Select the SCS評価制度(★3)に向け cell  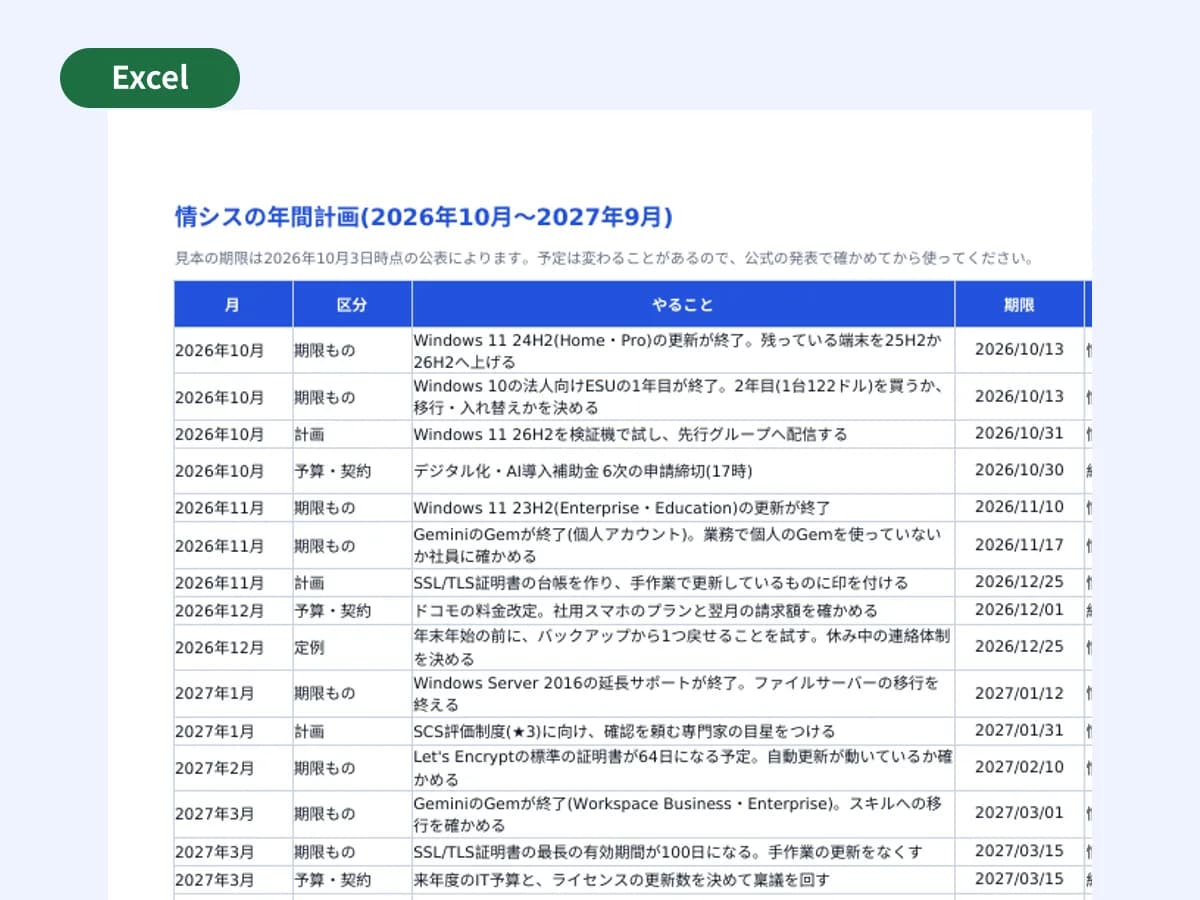coord(683,731)
